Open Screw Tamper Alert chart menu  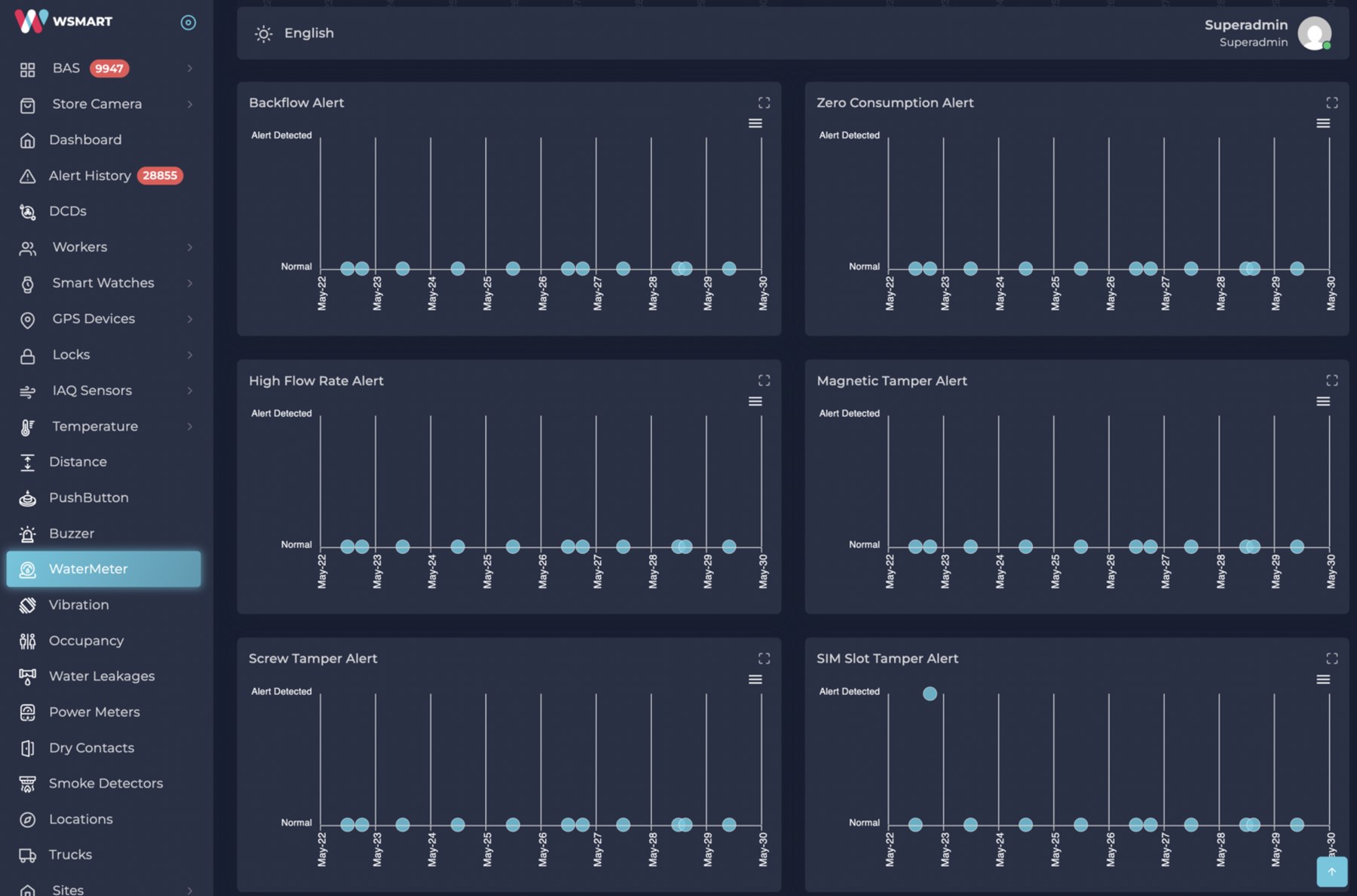(755, 680)
